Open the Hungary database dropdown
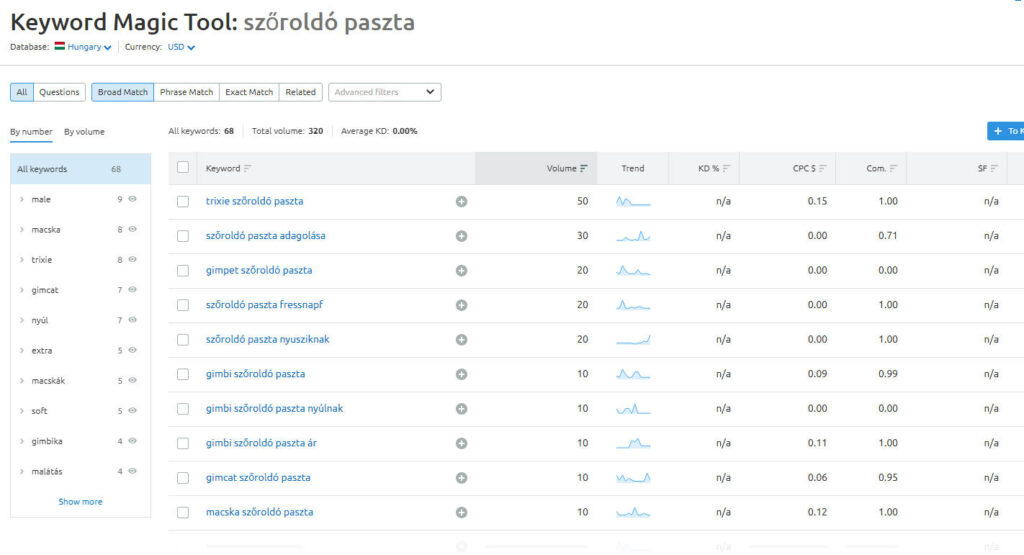The height and width of the screenshot is (555, 1024). (x=83, y=47)
